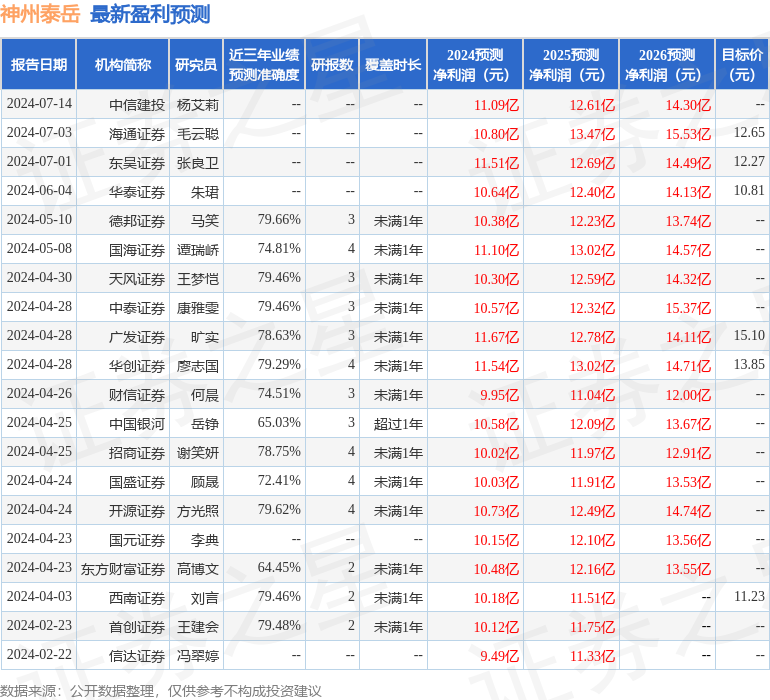Click the 研报数 column header

click(332, 64)
